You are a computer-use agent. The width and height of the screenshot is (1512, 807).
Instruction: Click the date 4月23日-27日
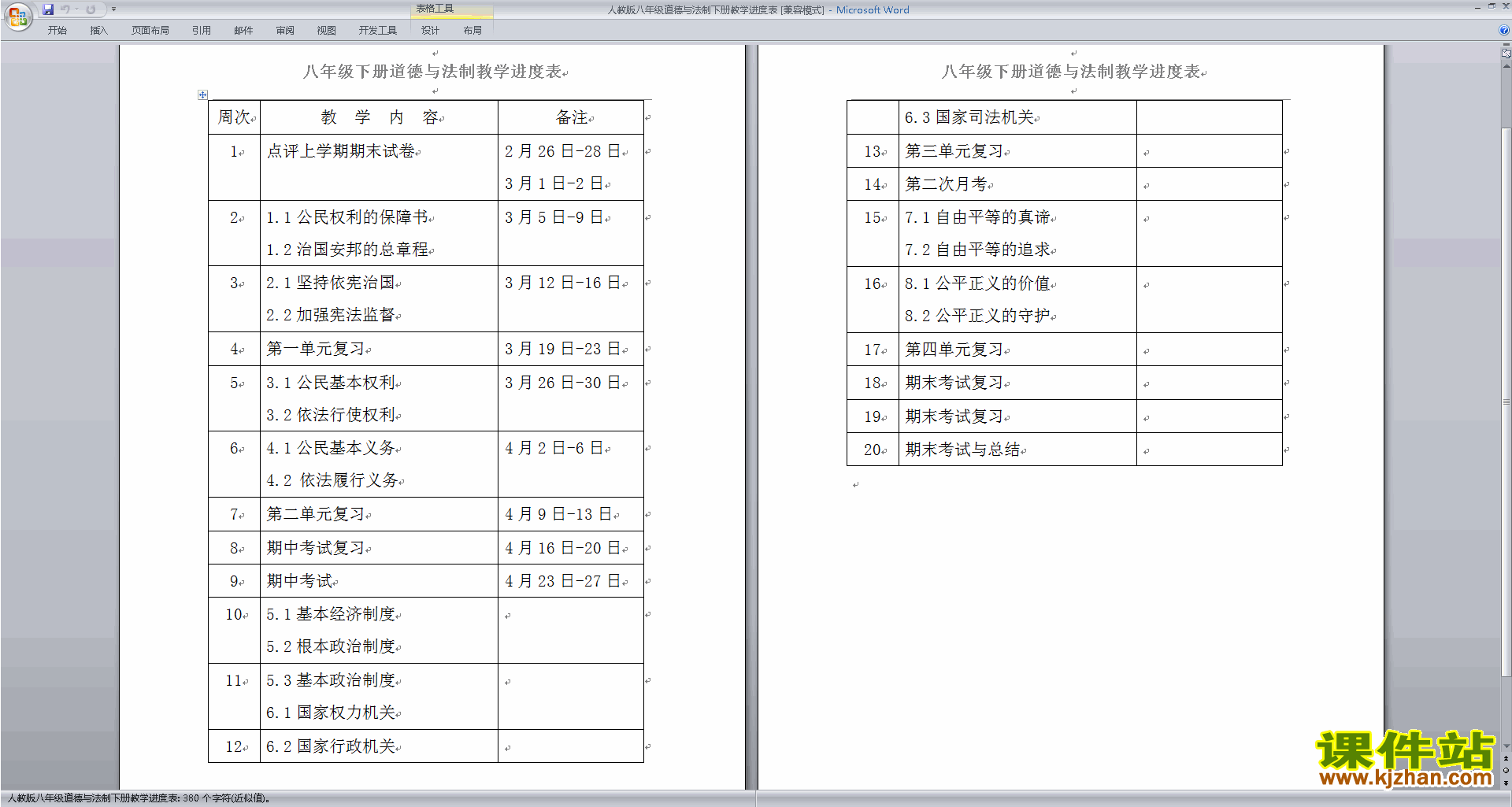coord(564,581)
